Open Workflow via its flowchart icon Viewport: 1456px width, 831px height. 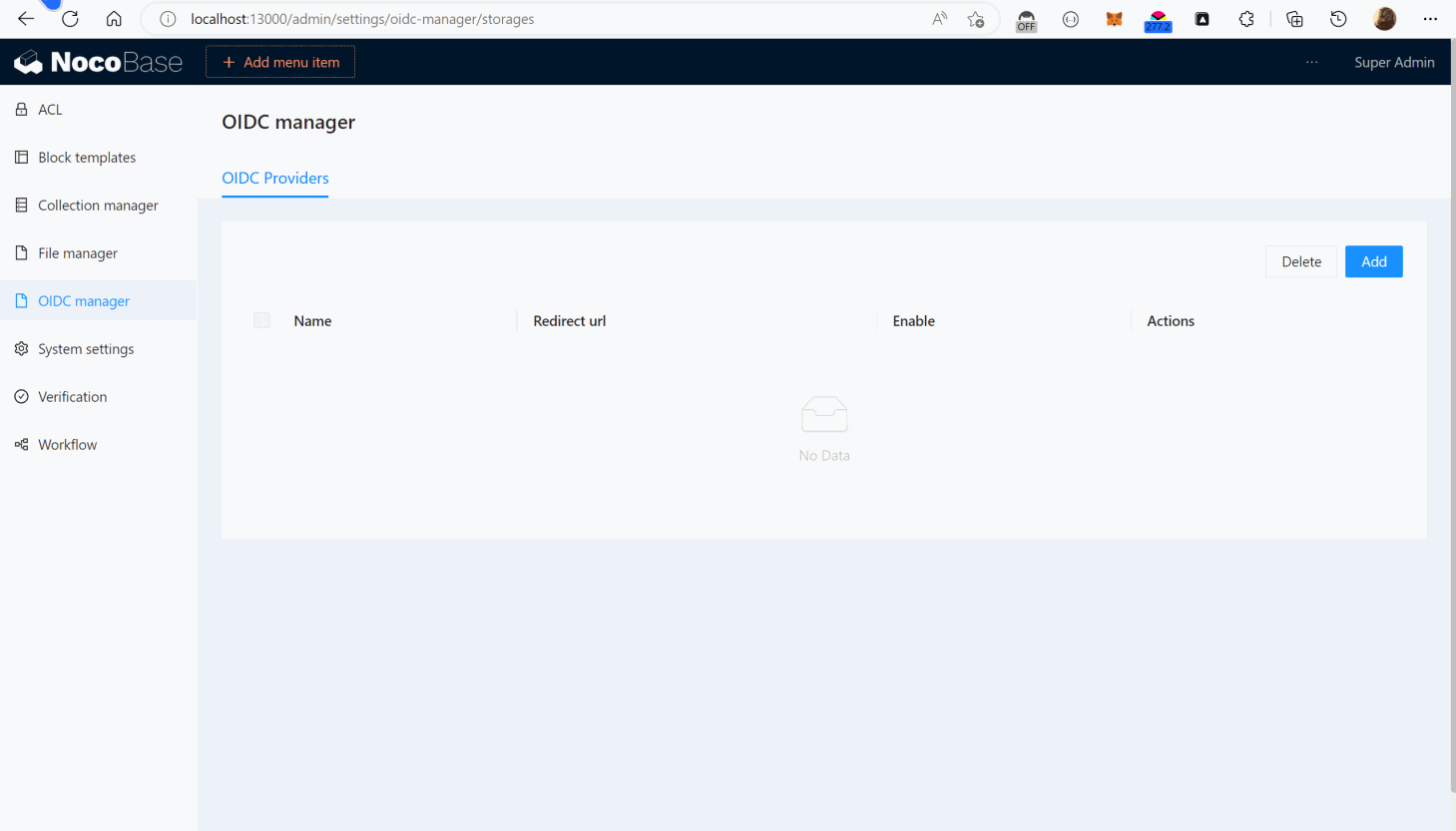coord(20,444)
